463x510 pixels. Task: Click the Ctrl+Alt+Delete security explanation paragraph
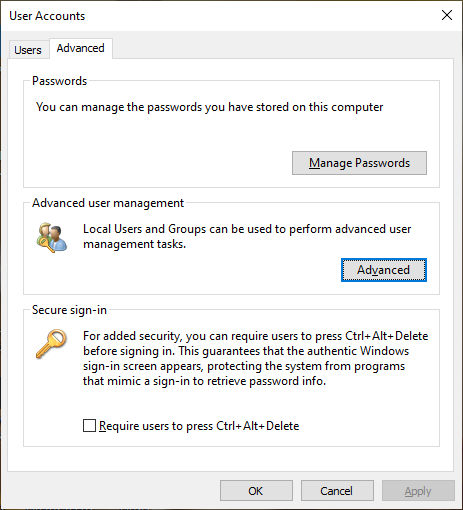click(x=256, y=358)
